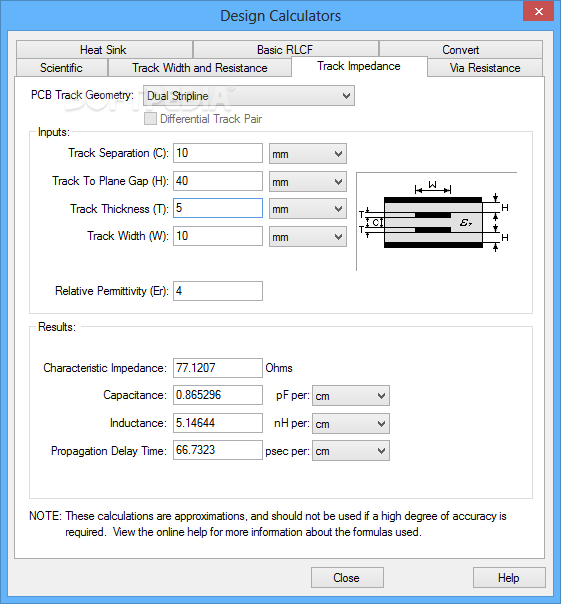Image resolution: width=561 pixels, height=604 pixels.
Task: Click the Propagation Delay Time result field
Action: [x=218, y=450]
